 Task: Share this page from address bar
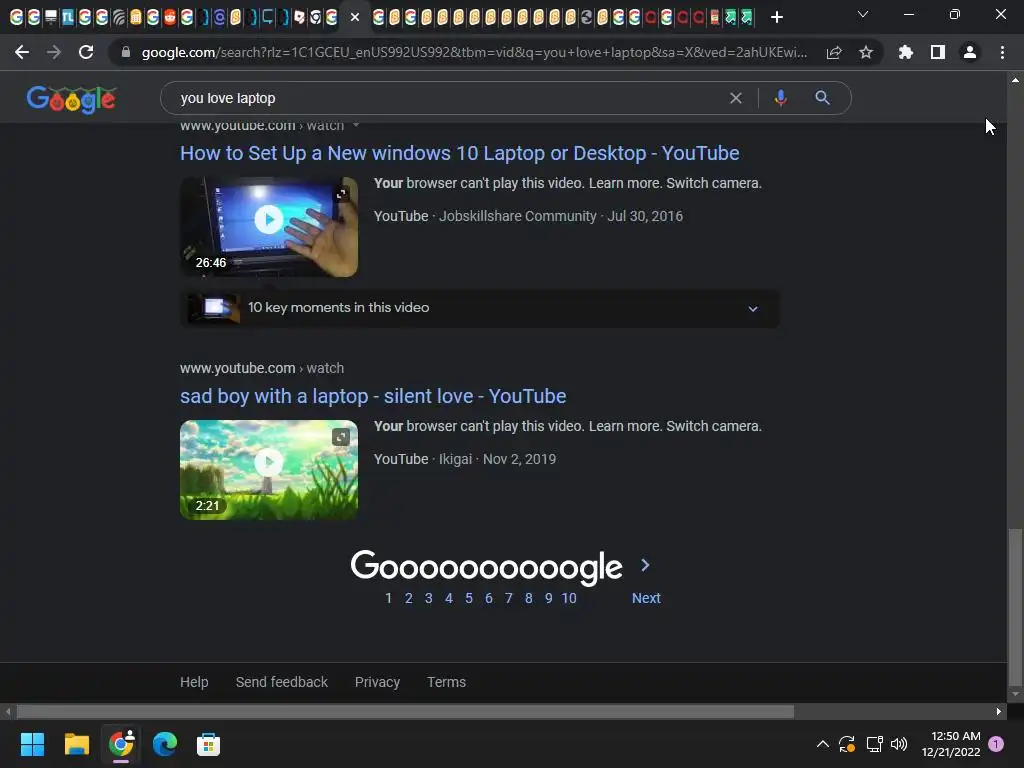[x=834, y=52]
